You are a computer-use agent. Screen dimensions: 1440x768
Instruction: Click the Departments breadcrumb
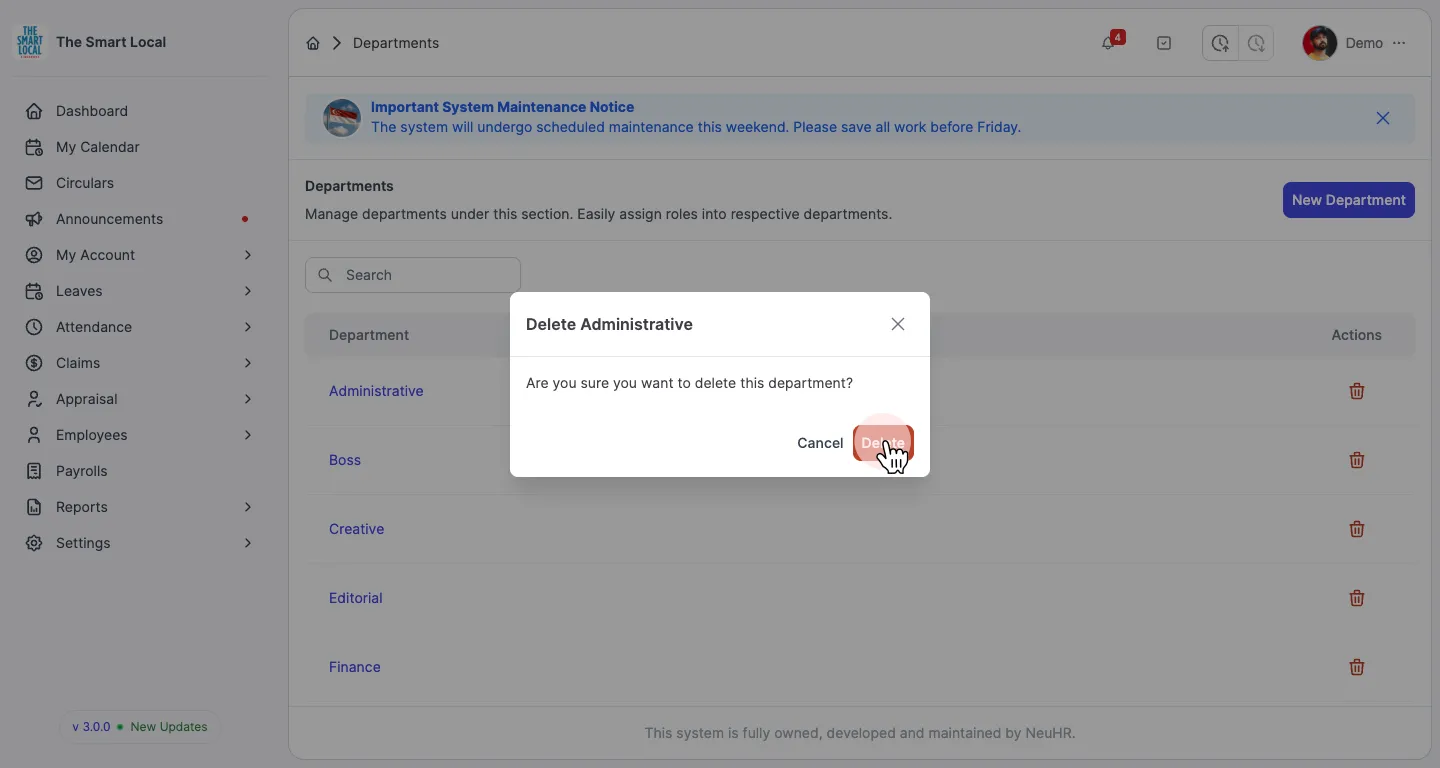(396, 43)
